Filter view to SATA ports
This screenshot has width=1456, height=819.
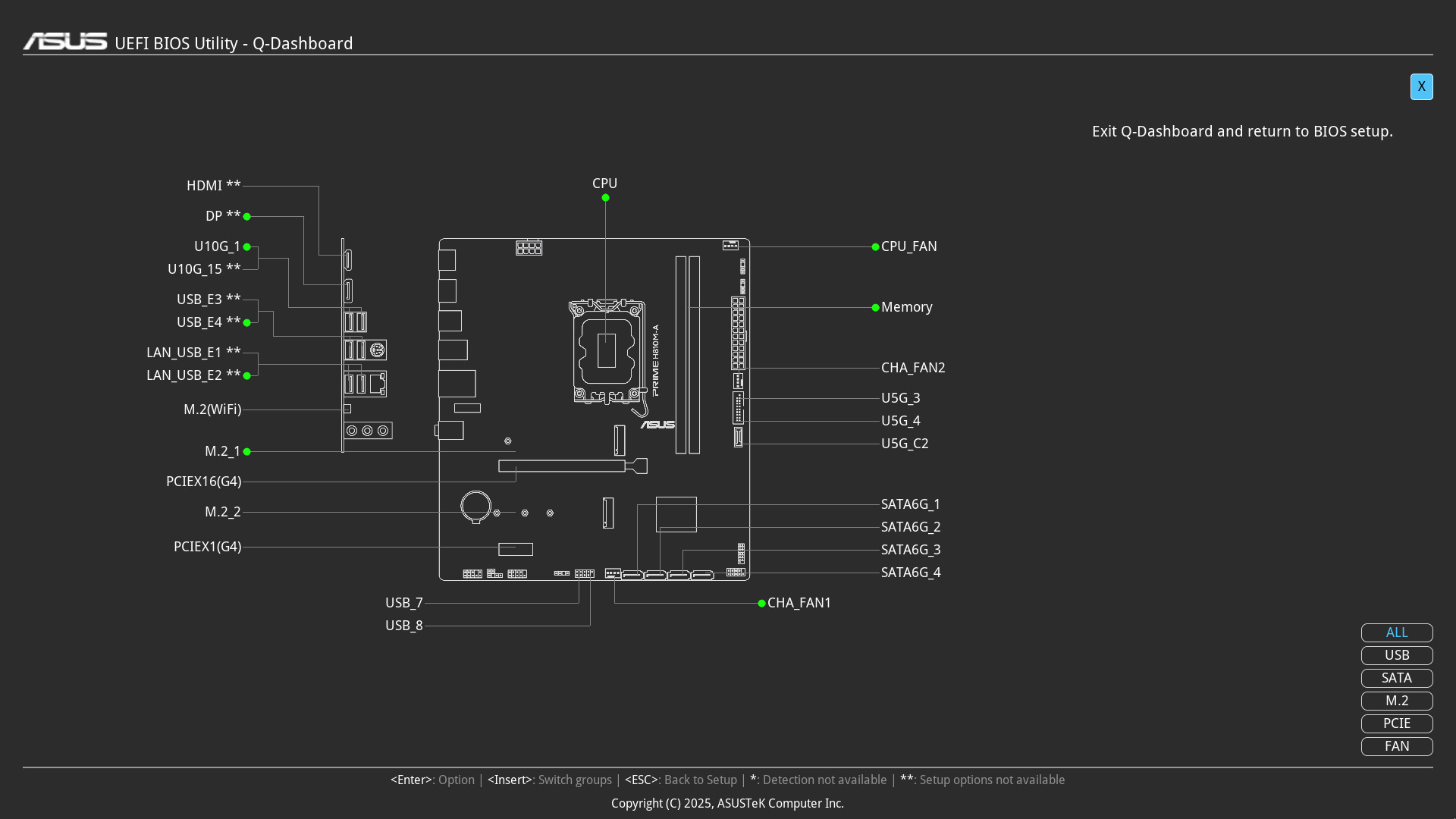1396,678
